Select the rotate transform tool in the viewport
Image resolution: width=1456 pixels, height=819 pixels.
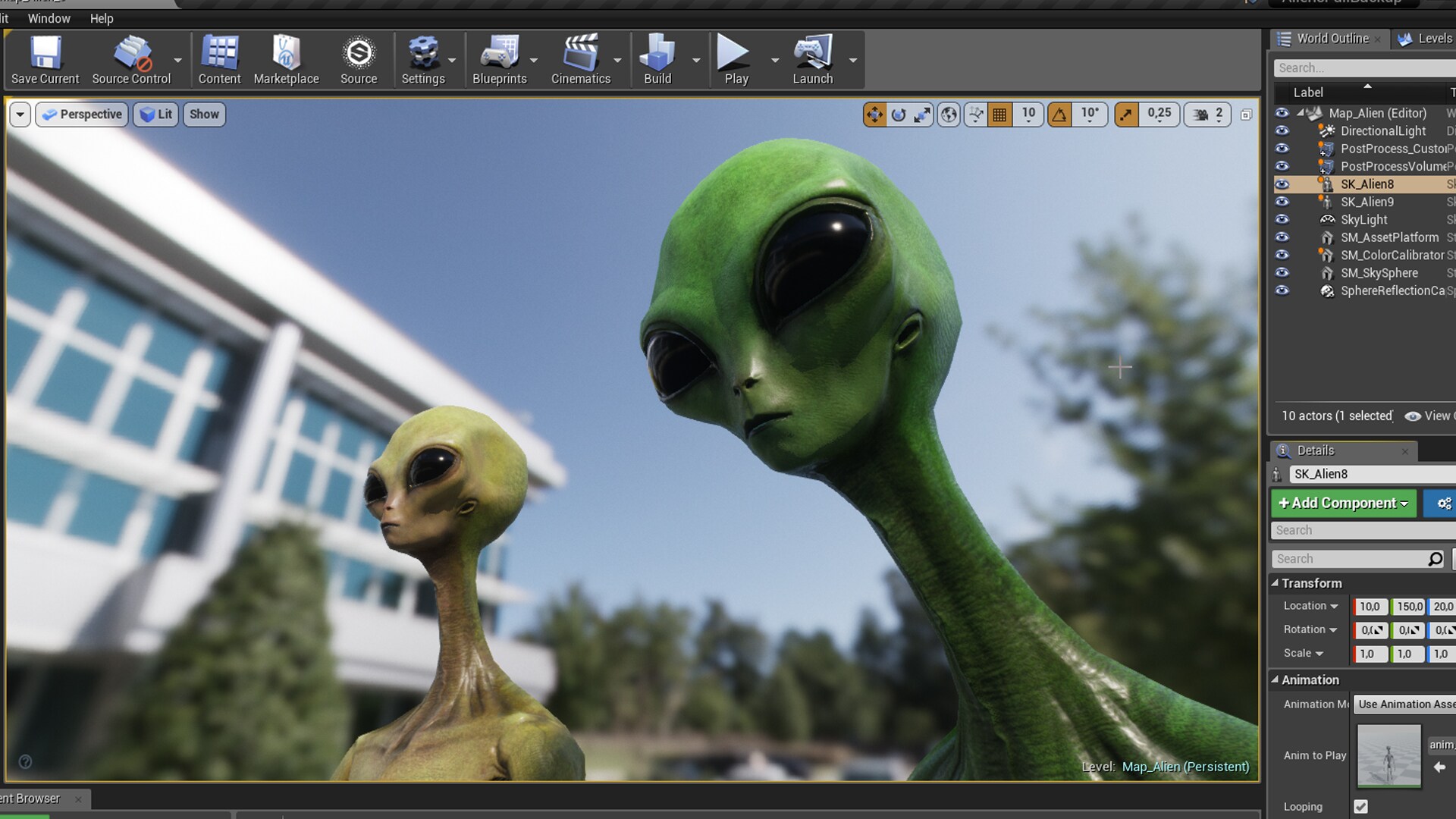point(899,115)
